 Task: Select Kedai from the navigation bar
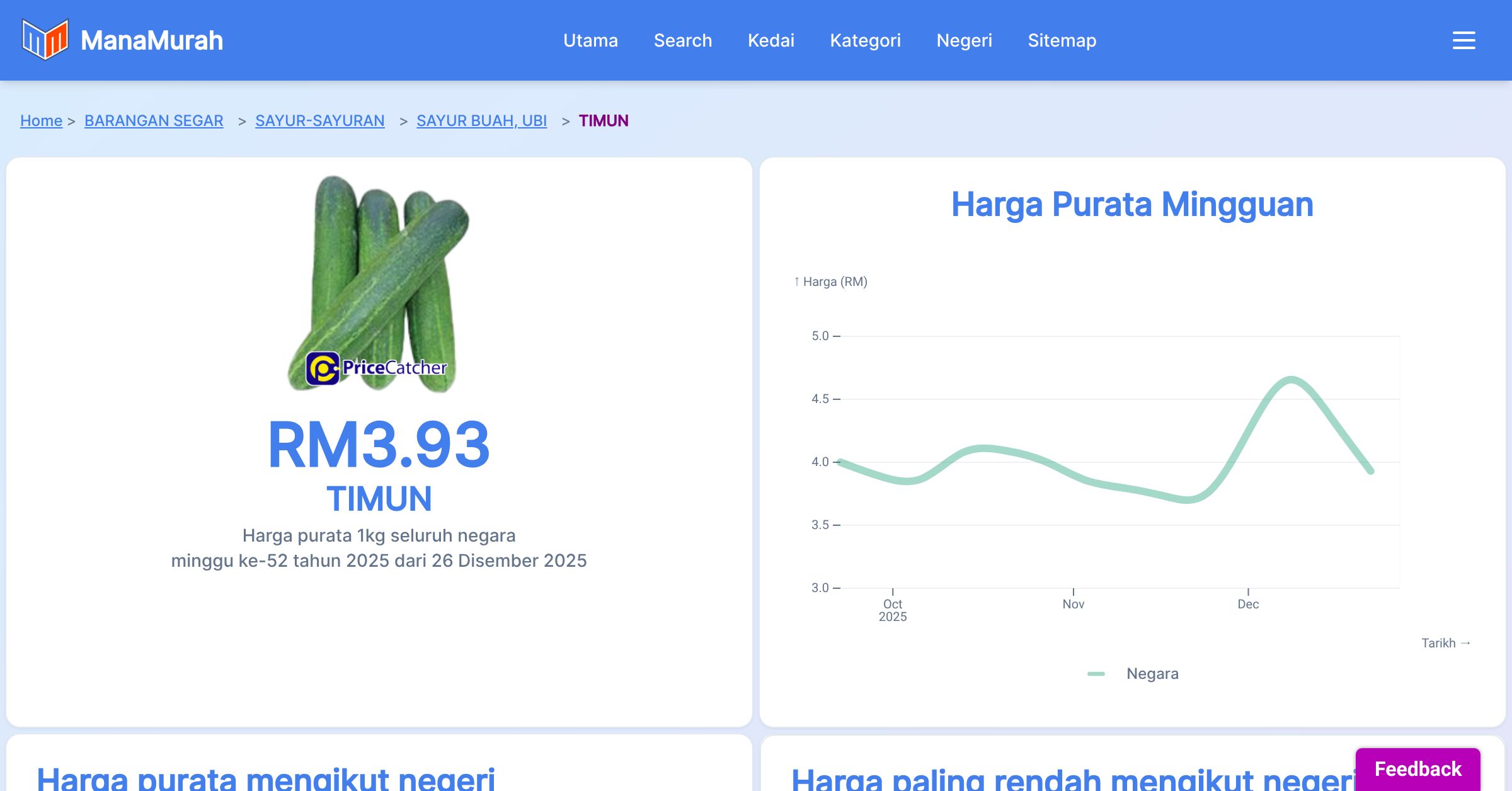[x=771, y=40]
